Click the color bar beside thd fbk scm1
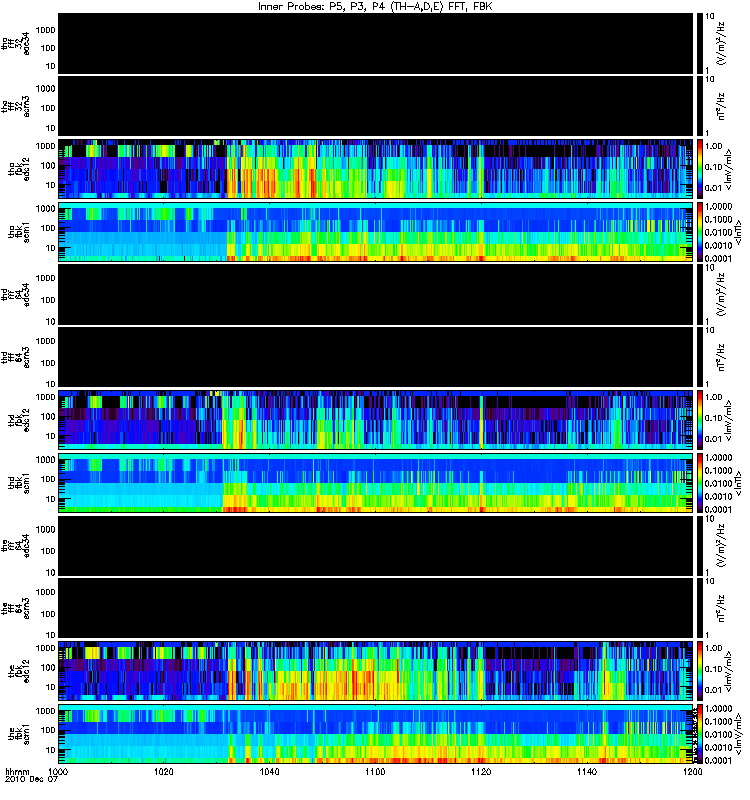Image resolution: width=750 pixels, height=800 pixels. click(700, 483)
